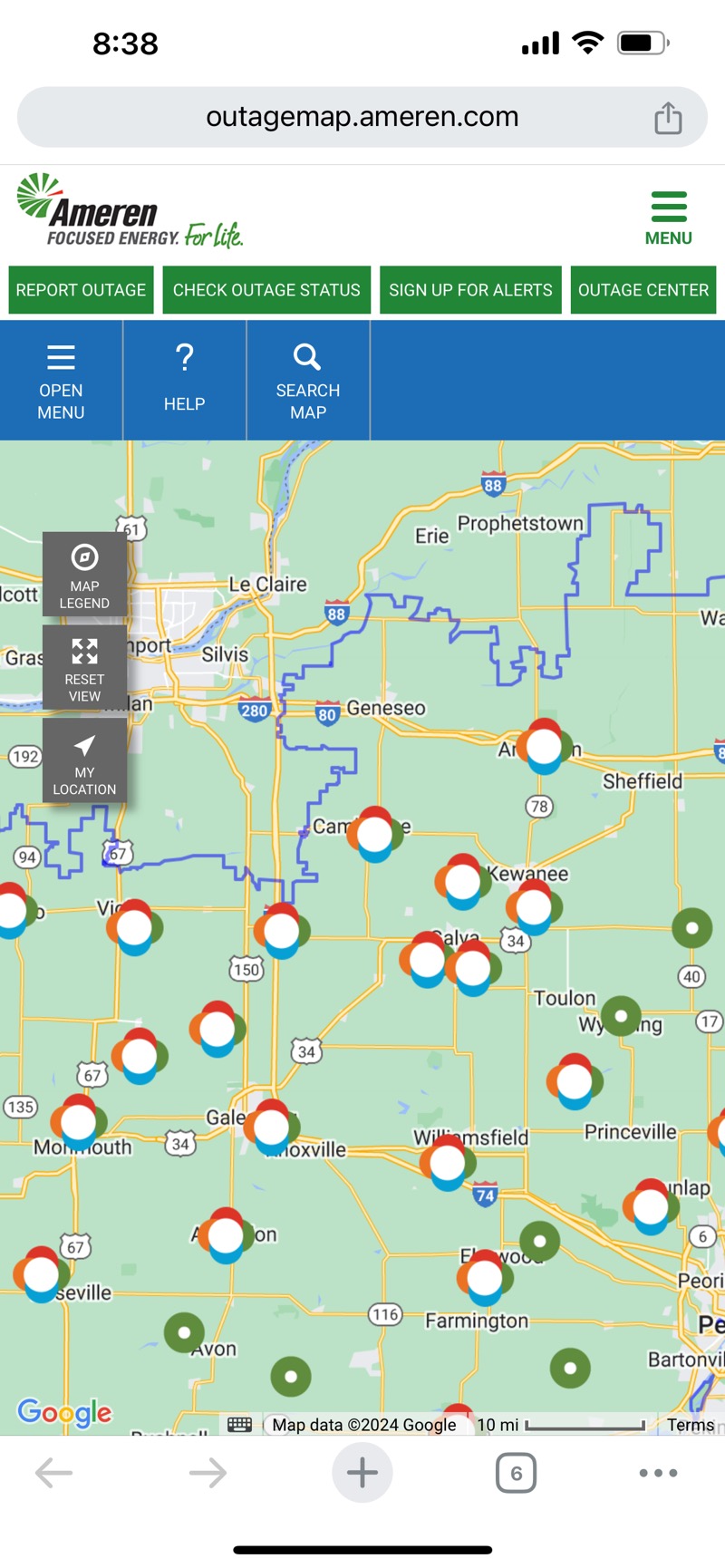The height and width of the screenshot is (1568, 725).
Task: Select Check Outage Status
Action: (x=266, y=290)
